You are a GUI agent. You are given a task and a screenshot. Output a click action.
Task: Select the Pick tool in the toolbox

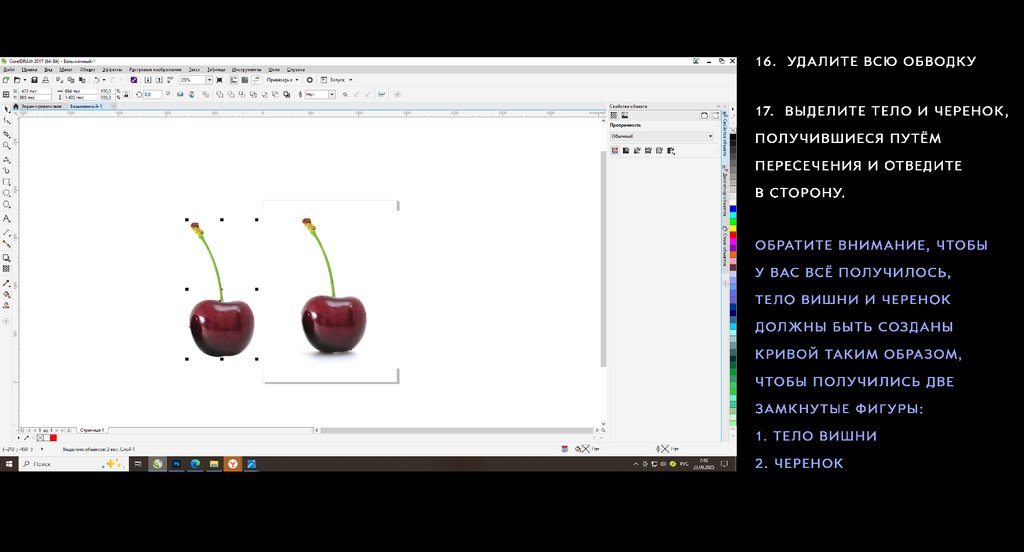pyautogui.click(x=7, y=108)
